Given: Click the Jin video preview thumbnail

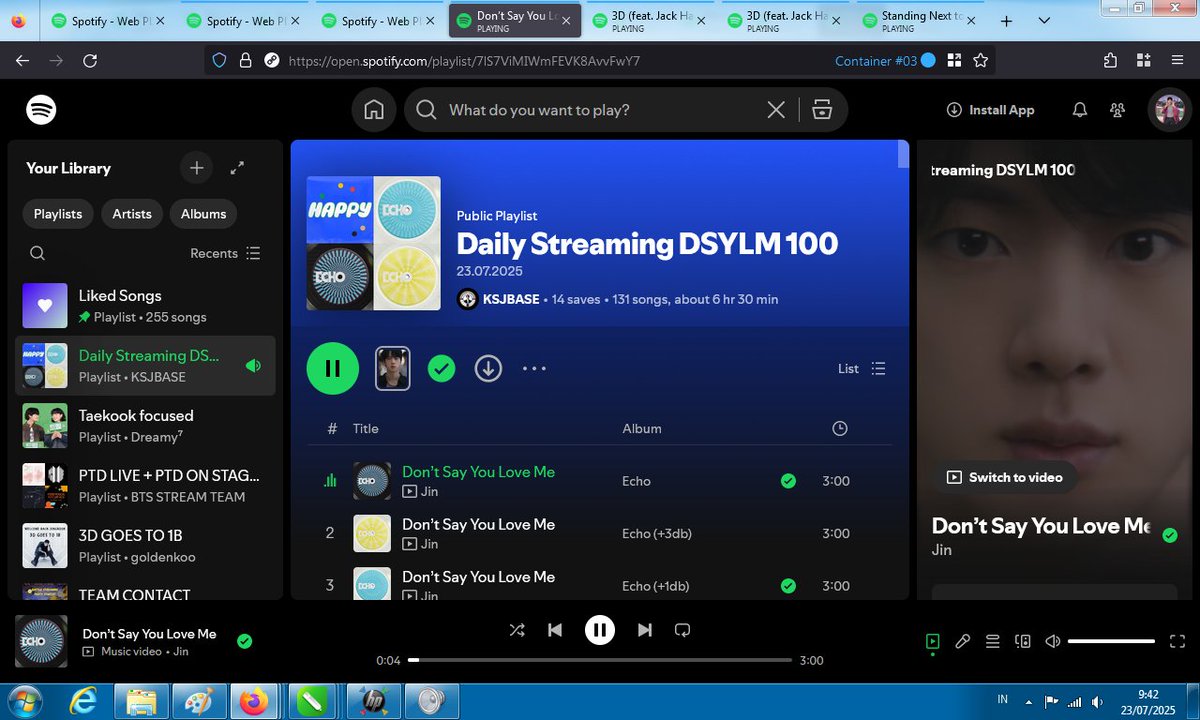Looking at the screenshot, I should pyautogui.click(x=392, y=368).
